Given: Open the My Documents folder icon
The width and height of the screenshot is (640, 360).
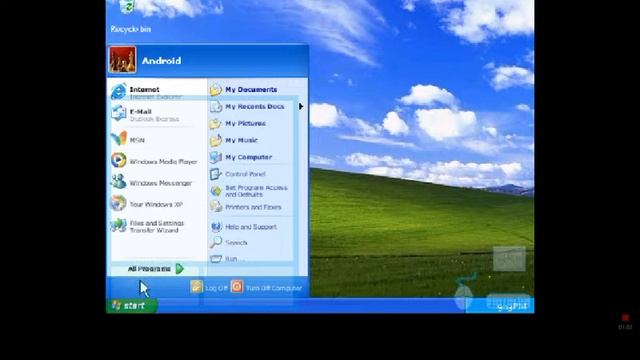Looking at the screenshot, I should 216,89.
